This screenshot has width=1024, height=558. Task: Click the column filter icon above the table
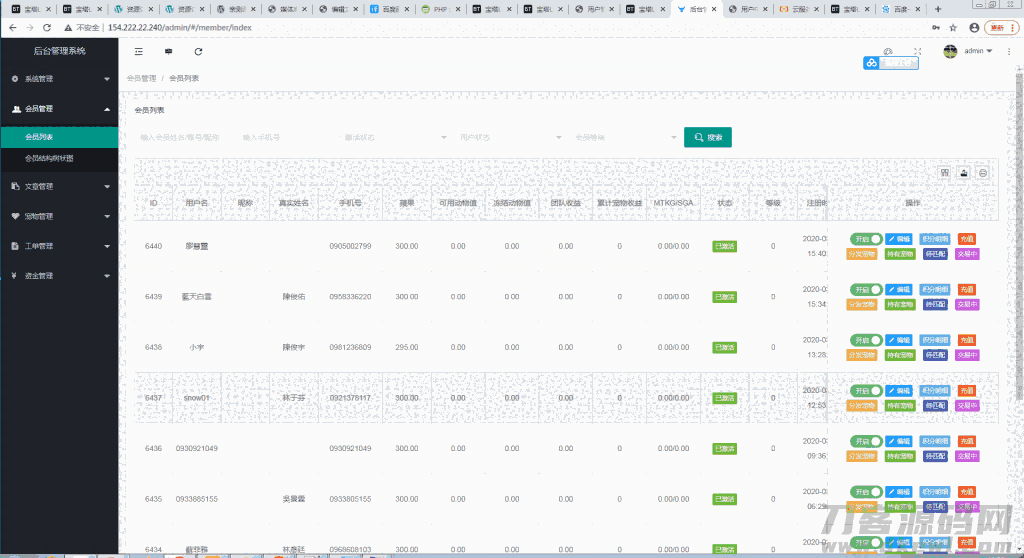[943, 173]
